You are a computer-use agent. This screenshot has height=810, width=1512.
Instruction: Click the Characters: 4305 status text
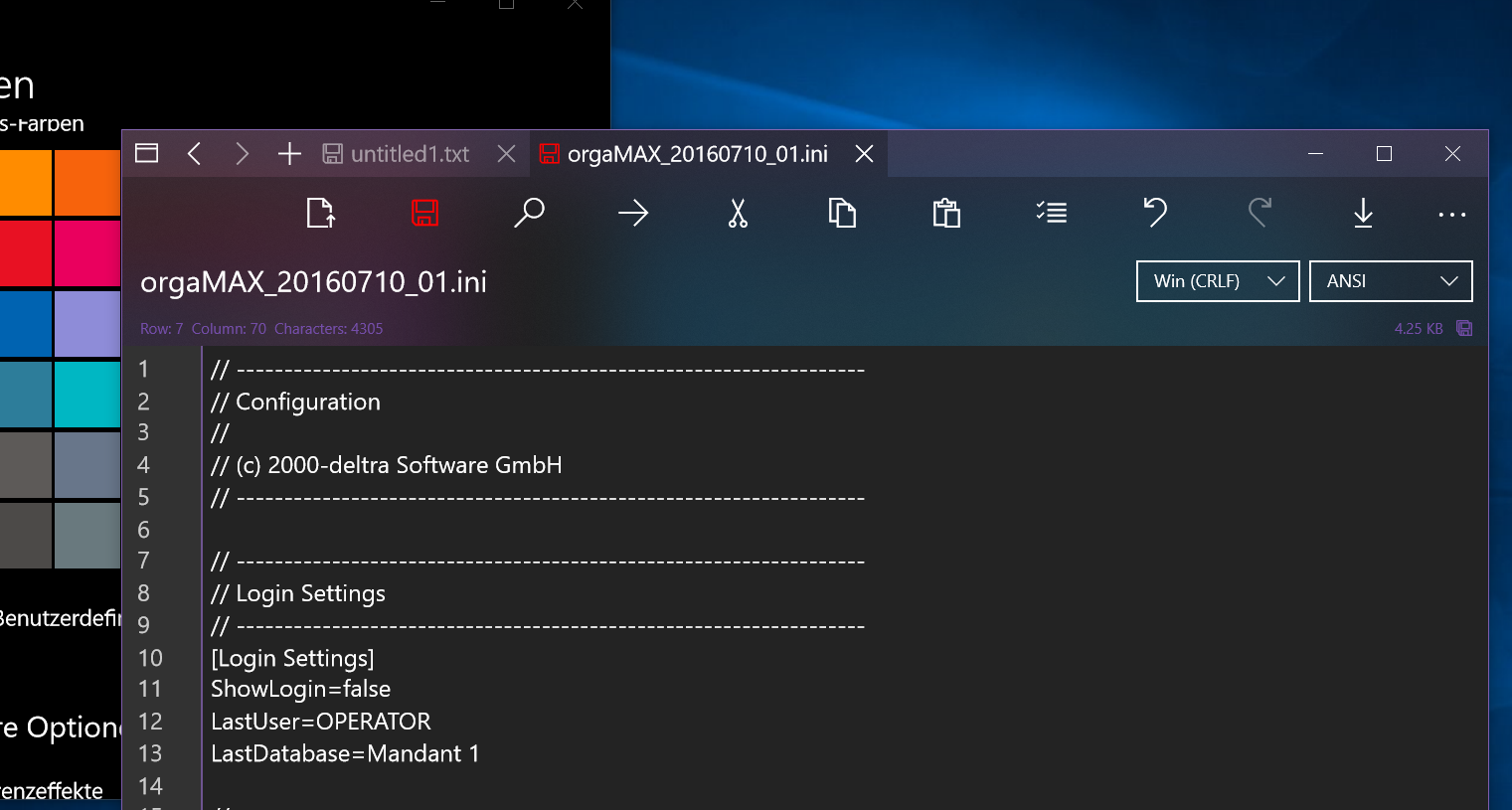tap(328, 329)
